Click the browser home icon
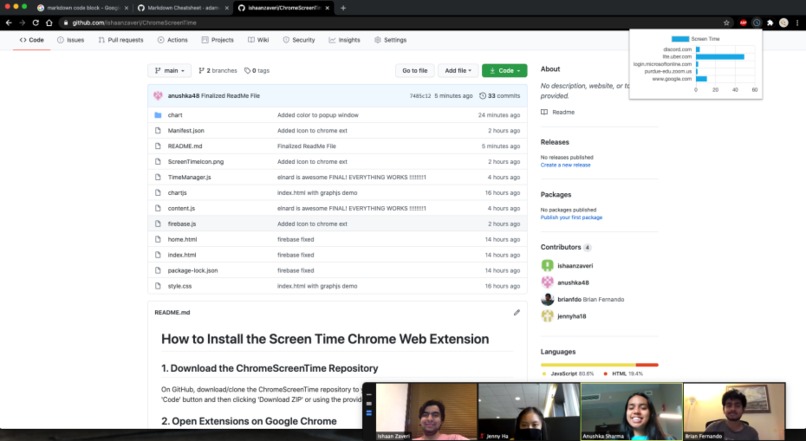 tap(49, 23)
